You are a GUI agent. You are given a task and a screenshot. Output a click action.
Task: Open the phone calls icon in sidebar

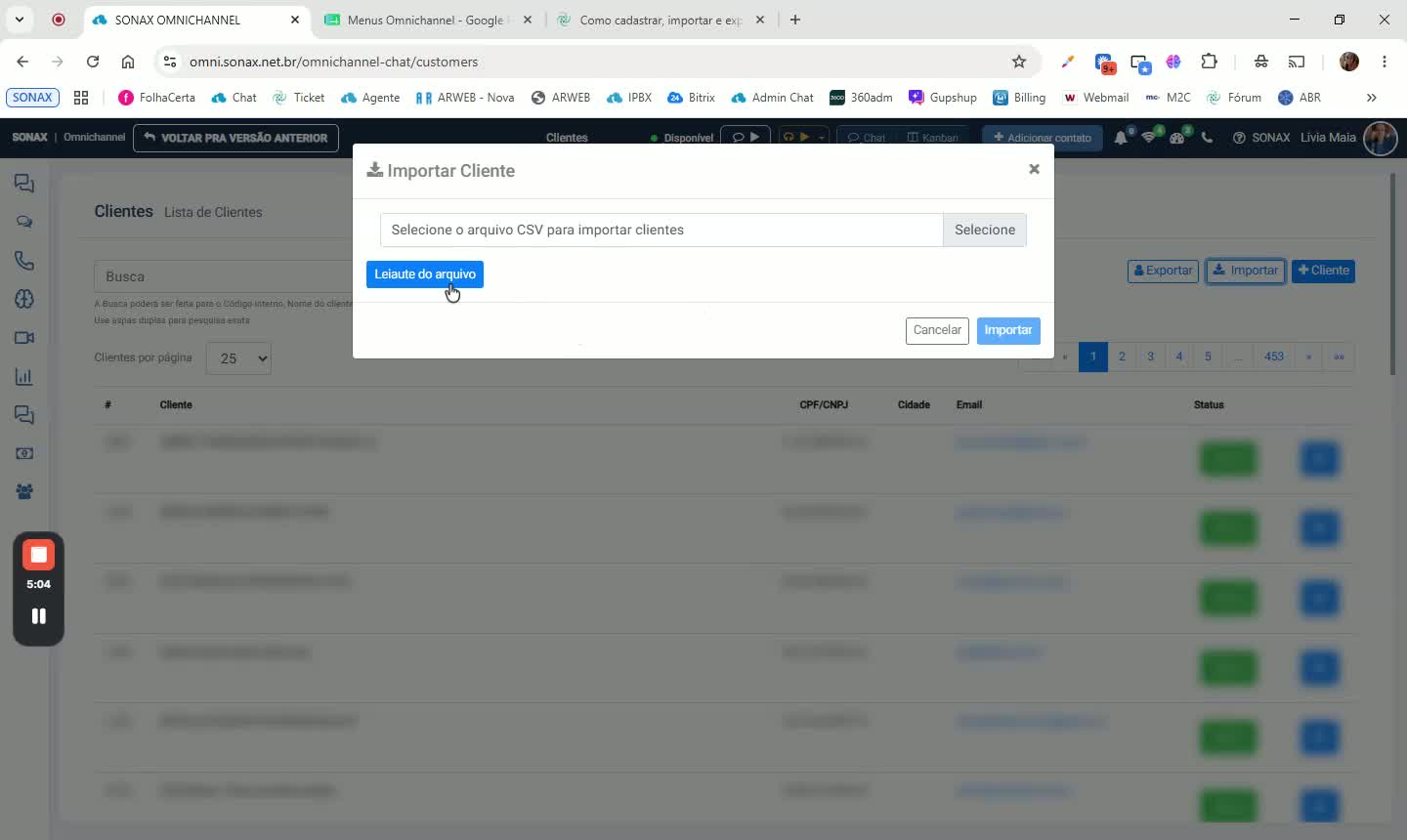(x=24, y=261)
